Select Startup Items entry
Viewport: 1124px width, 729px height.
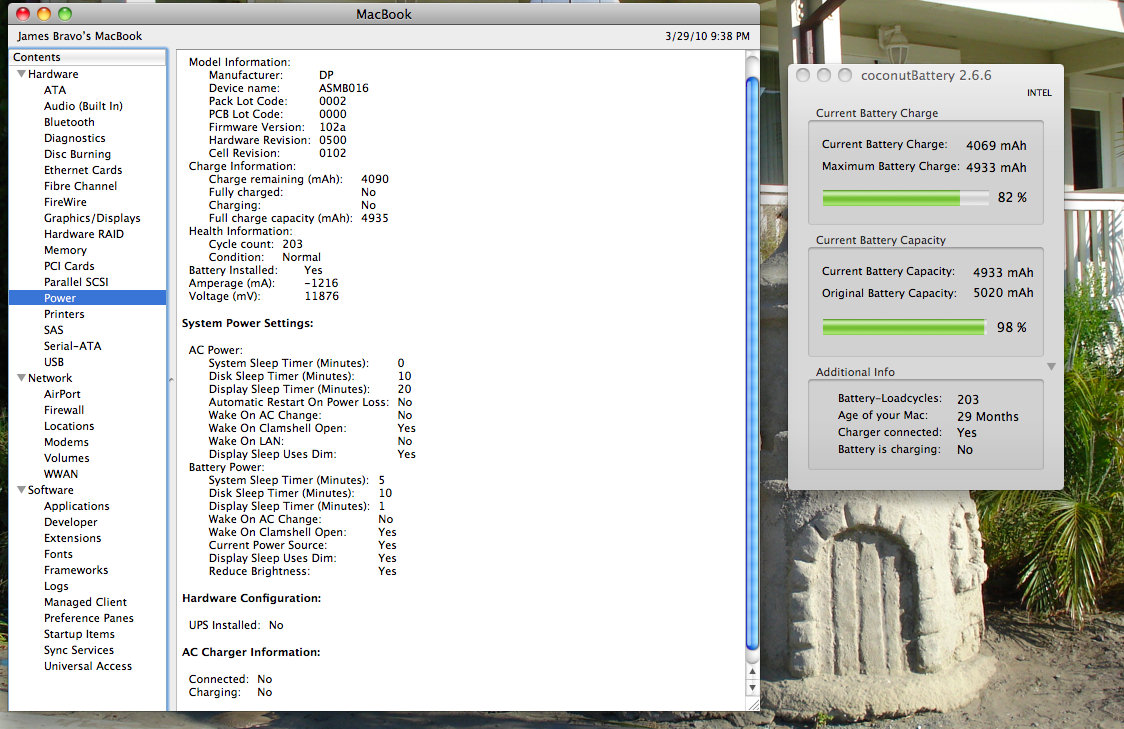point(79,634)
